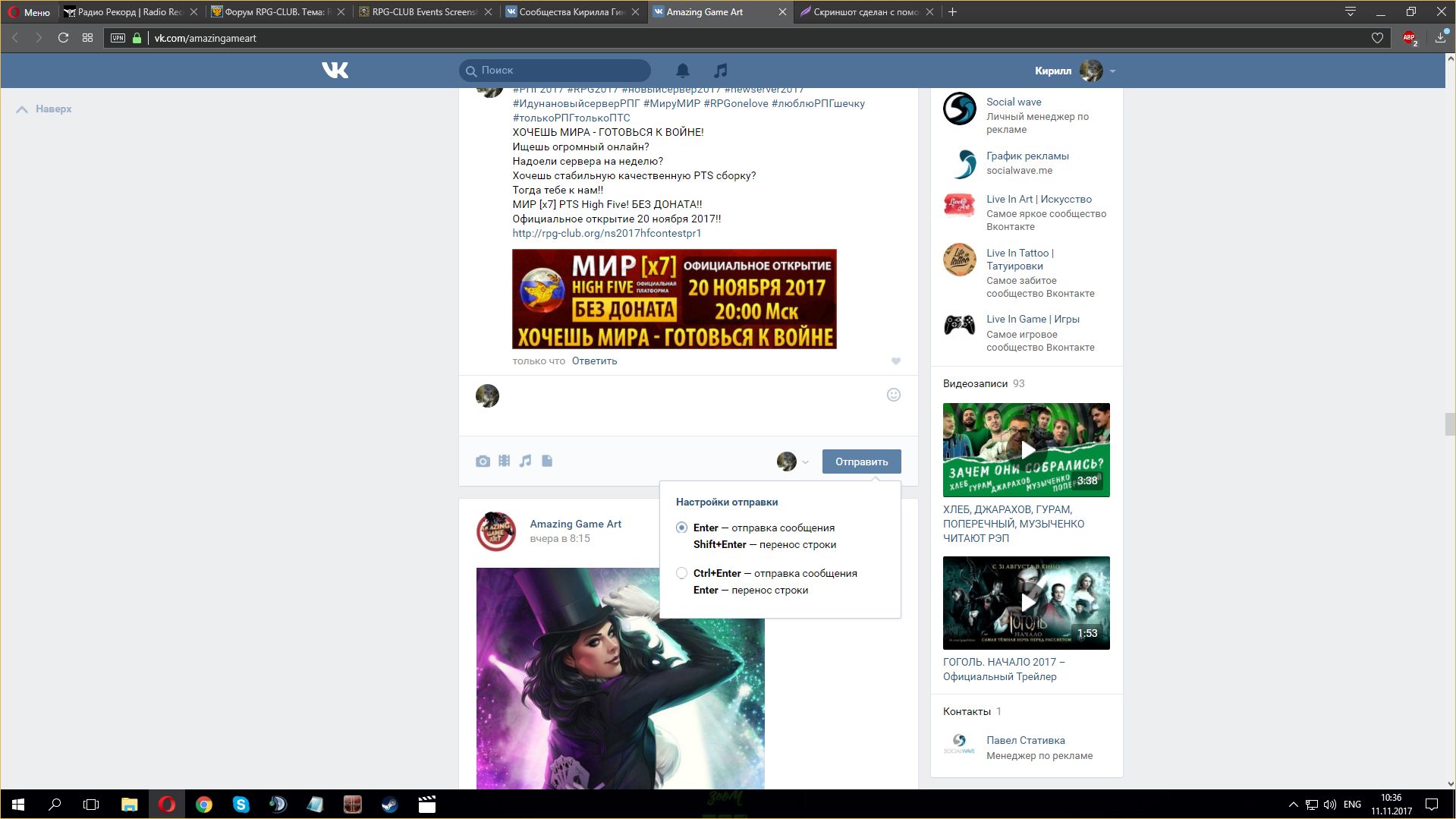Switch to RPG-CLUB Events Screenshots tab

click(425, 12)
